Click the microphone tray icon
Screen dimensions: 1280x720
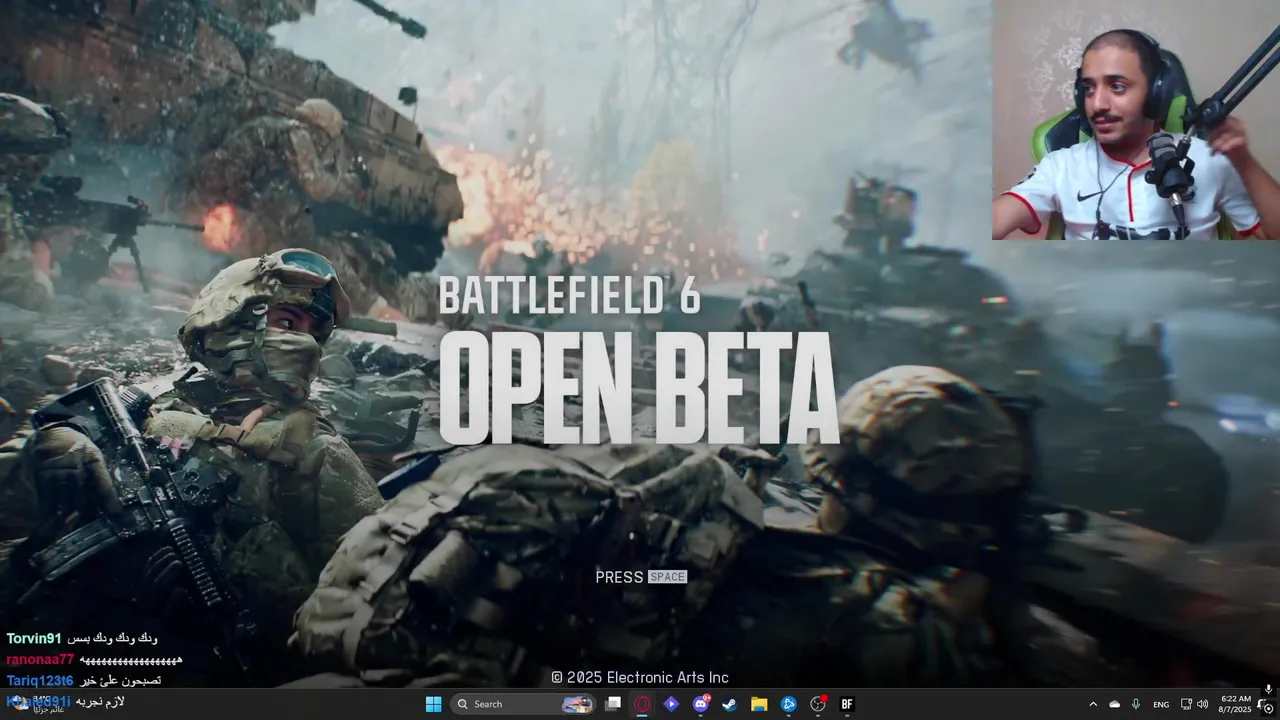coord(1136,704)
